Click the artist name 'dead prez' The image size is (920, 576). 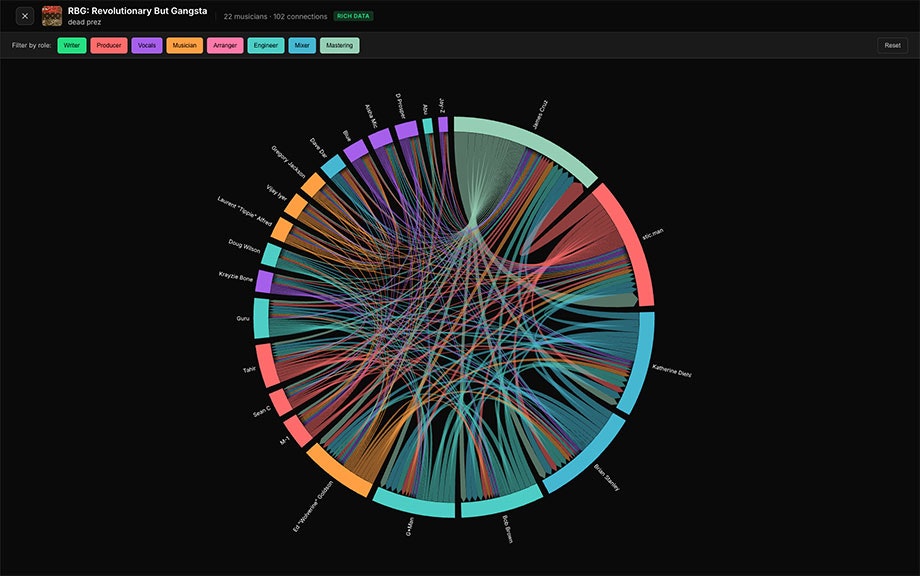pyautogui.click(x=84, y=22)
